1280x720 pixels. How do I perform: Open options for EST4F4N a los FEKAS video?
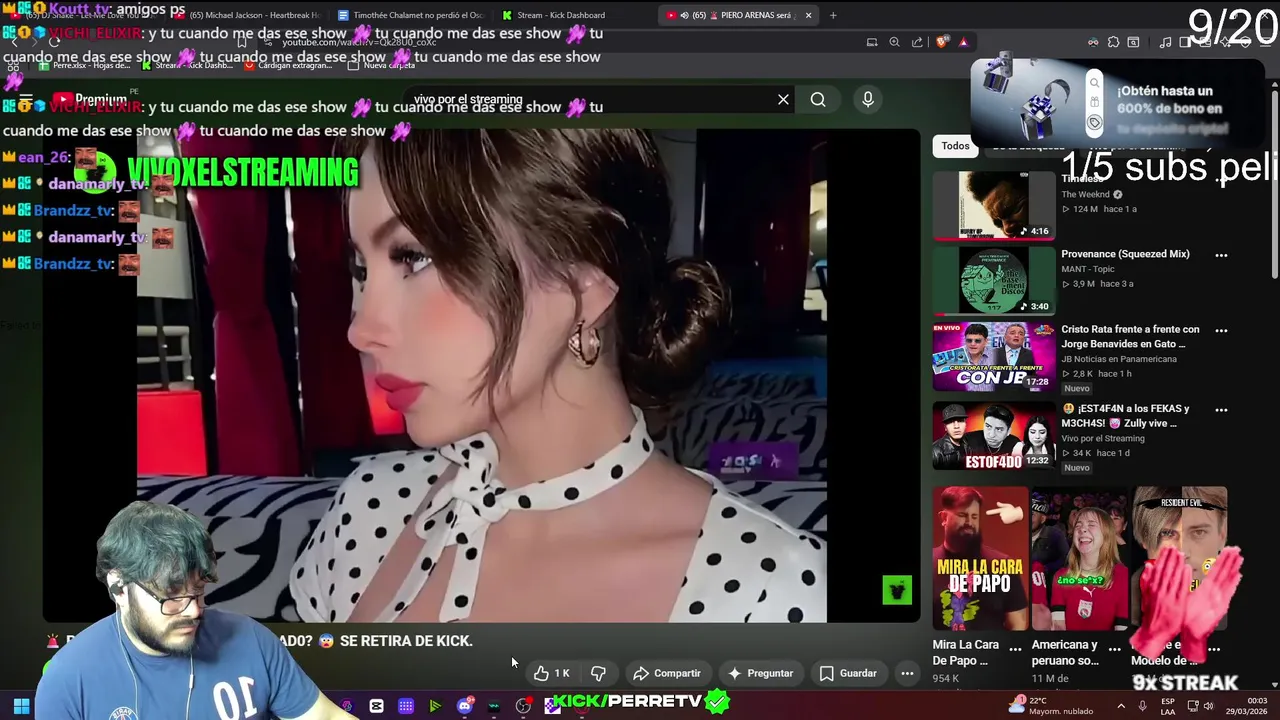pyautogui.click(x=1221, y=410)
